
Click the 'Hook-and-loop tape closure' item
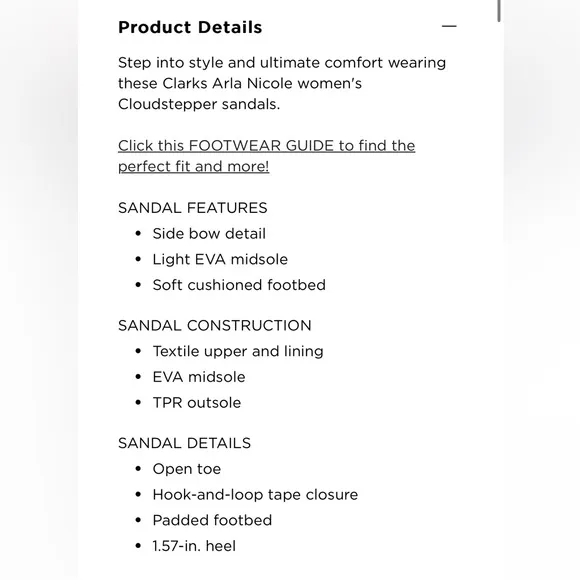coord(255,495)
